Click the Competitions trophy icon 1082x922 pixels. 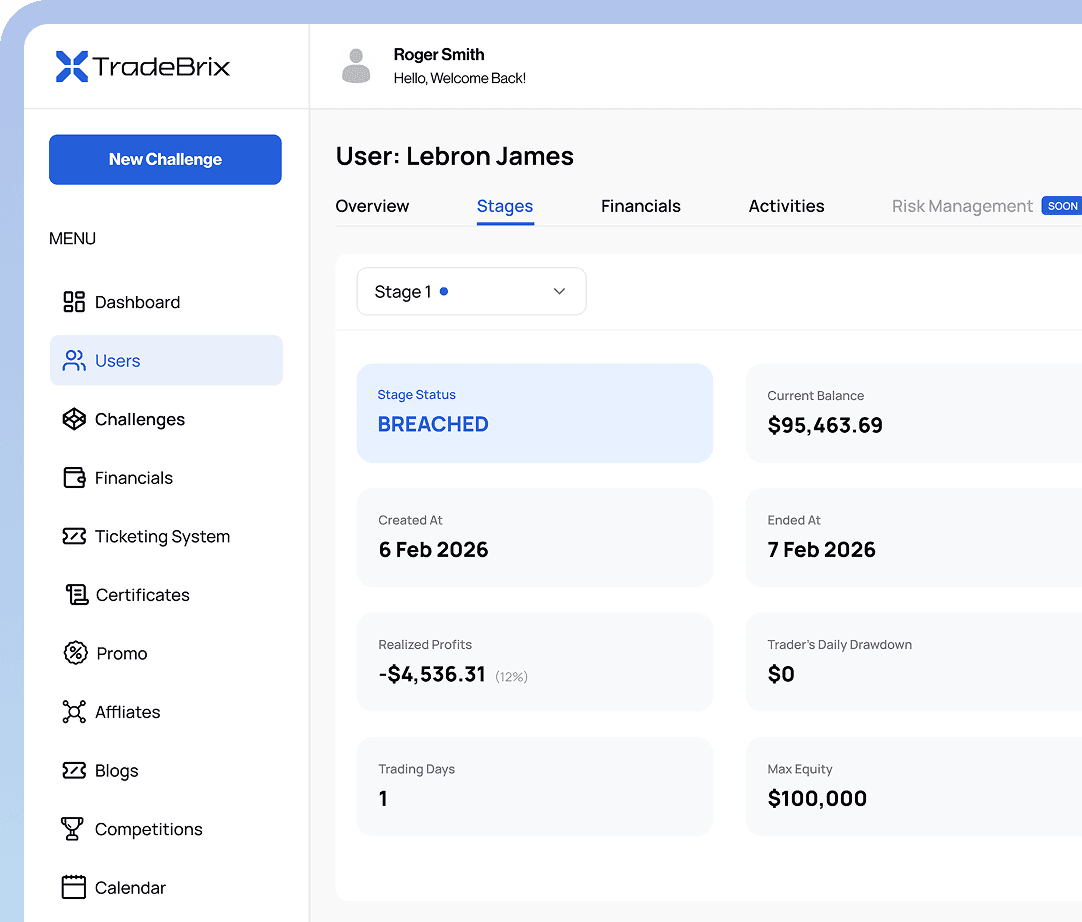[73, 829]
